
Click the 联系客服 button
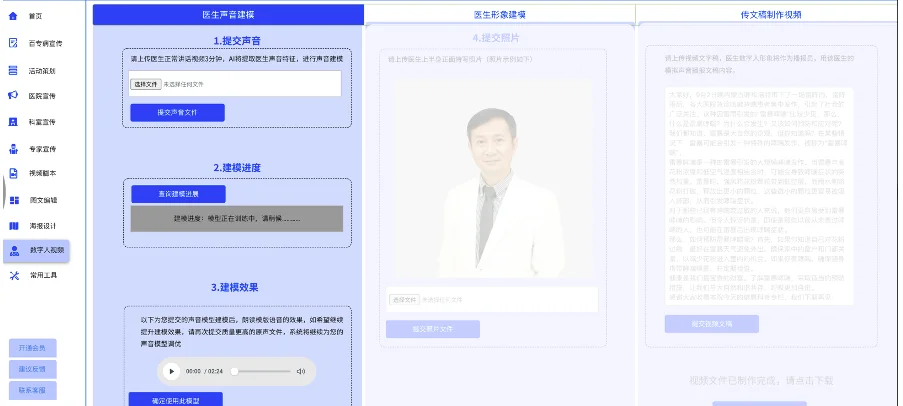[32, 390]
